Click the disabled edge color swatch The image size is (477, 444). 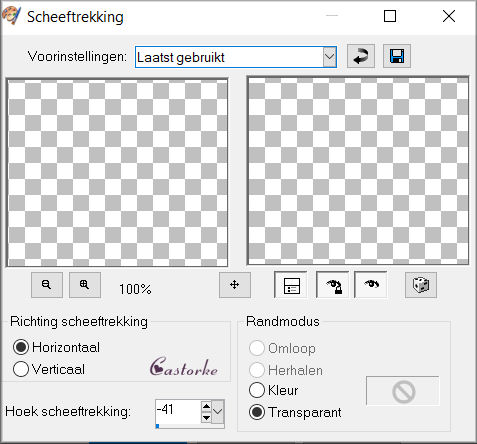tap(403, 391)
